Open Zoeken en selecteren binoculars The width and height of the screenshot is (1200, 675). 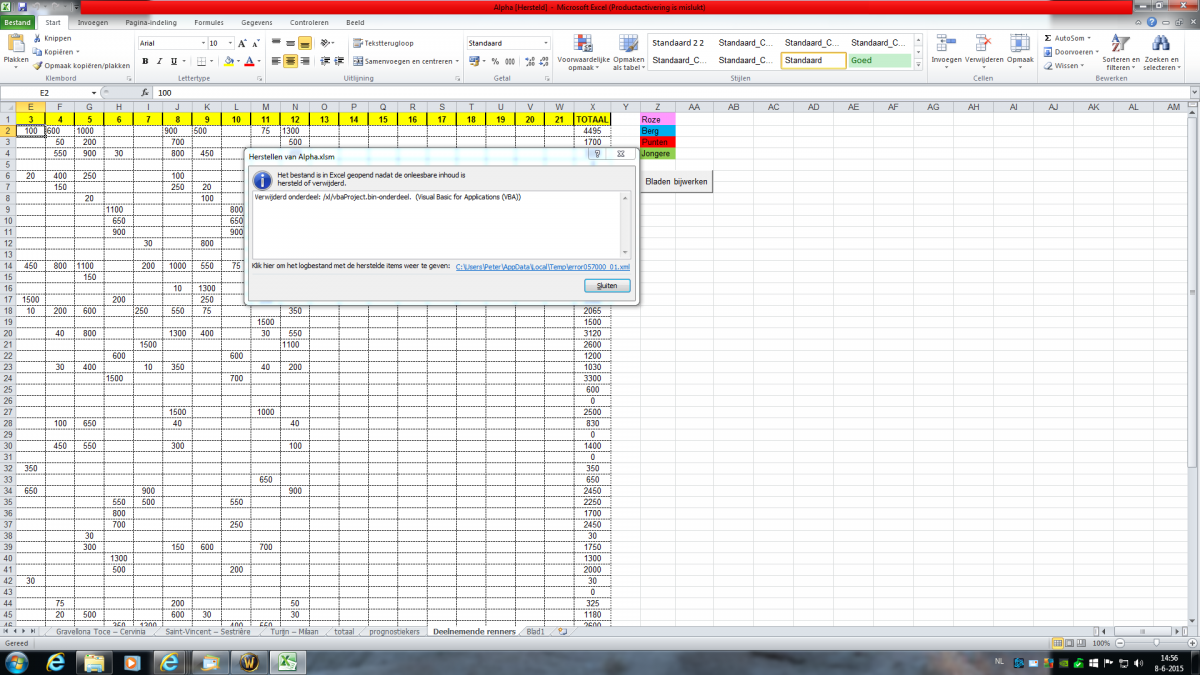[1161, 53]
